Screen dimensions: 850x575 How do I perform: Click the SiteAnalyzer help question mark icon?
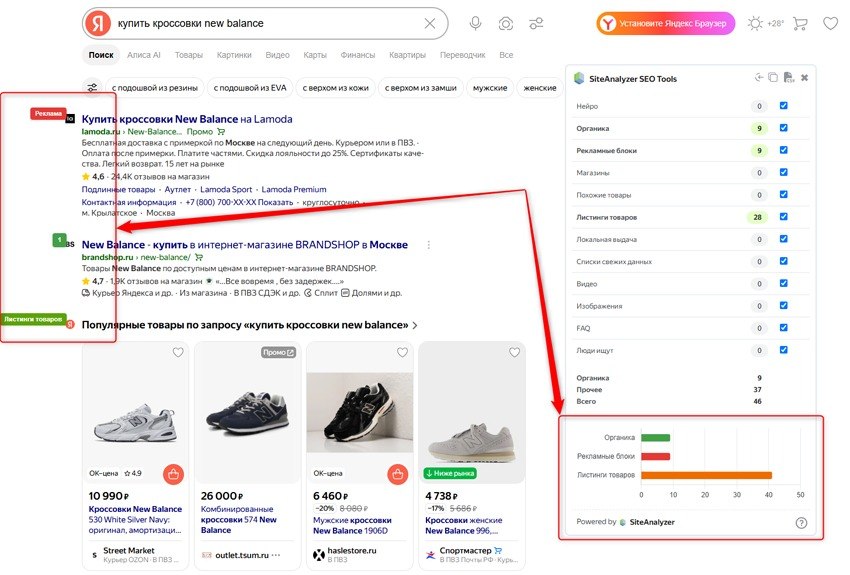tap(801, 522)
